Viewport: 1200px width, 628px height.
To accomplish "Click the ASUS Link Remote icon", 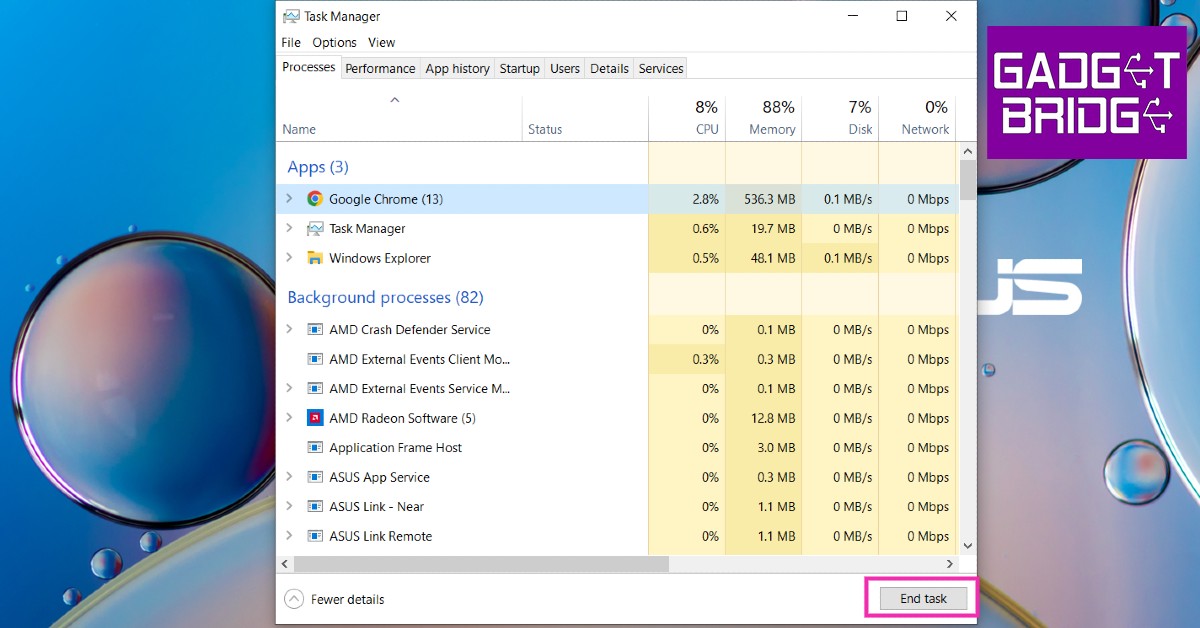I will (x=315, y=536).
